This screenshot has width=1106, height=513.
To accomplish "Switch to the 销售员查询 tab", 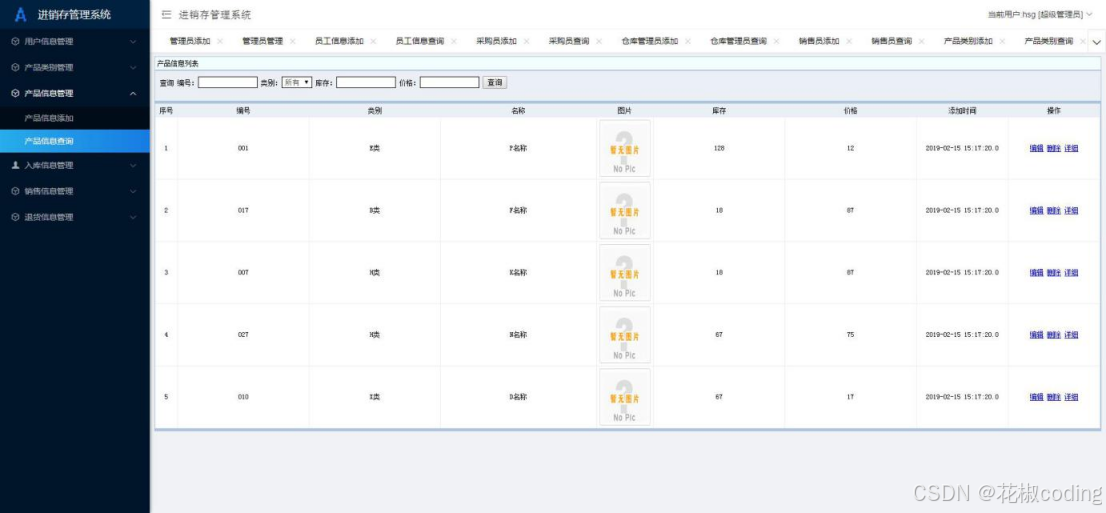I will pyautogui.click(x=892, y=42).
